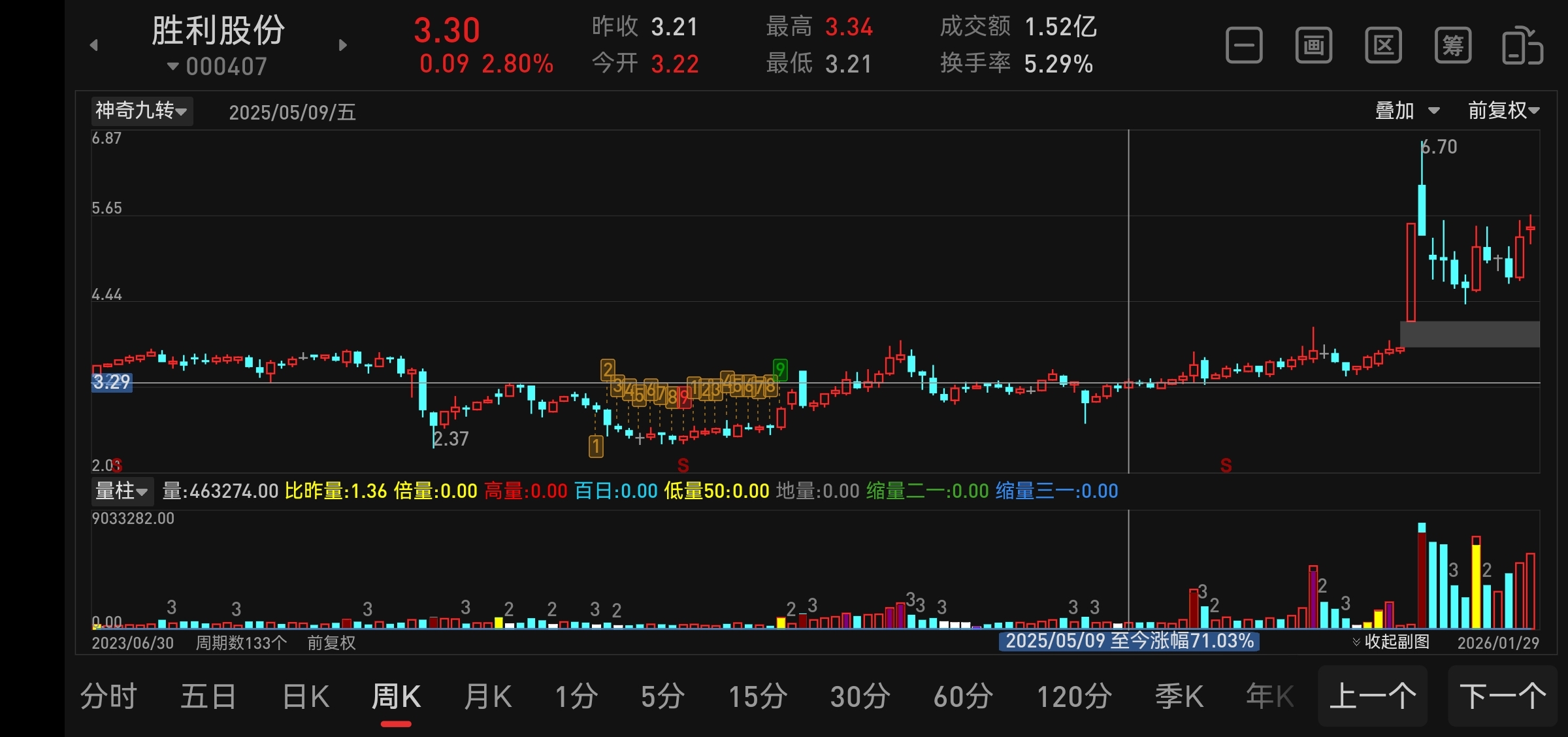Click the green 9 nine-turn marker
This screenshot has height=737, width=1568.
(779, 369)
